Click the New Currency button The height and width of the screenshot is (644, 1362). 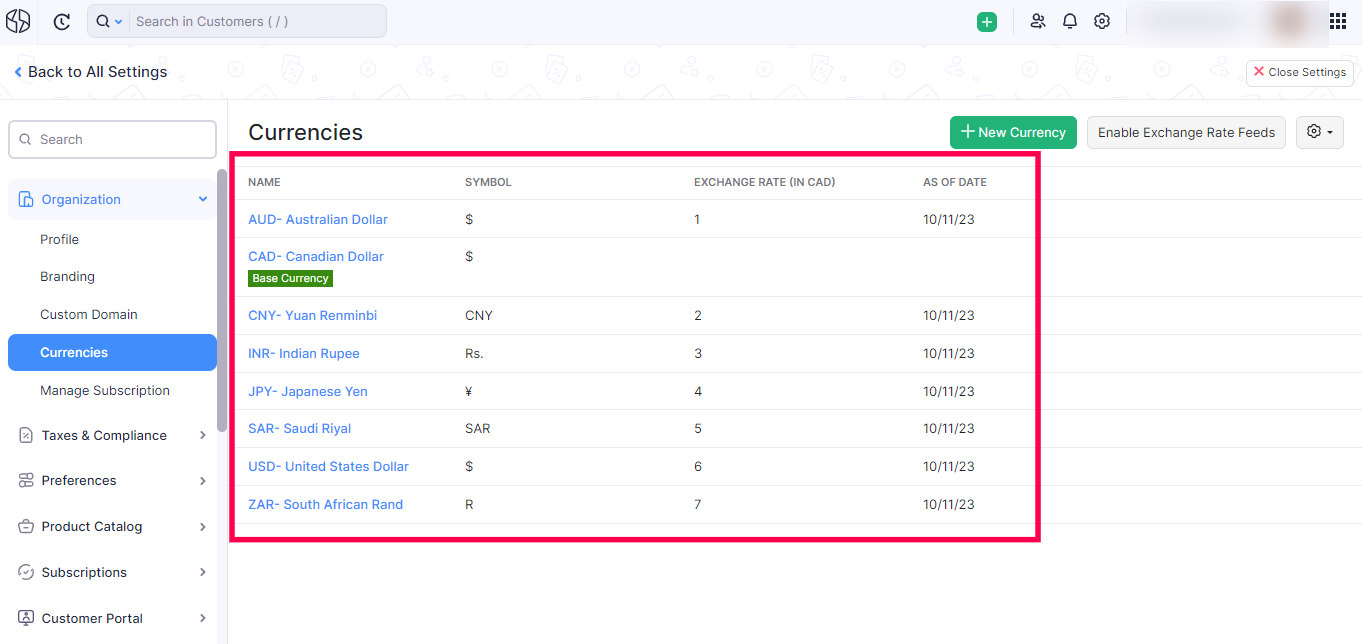[1013, 132]
